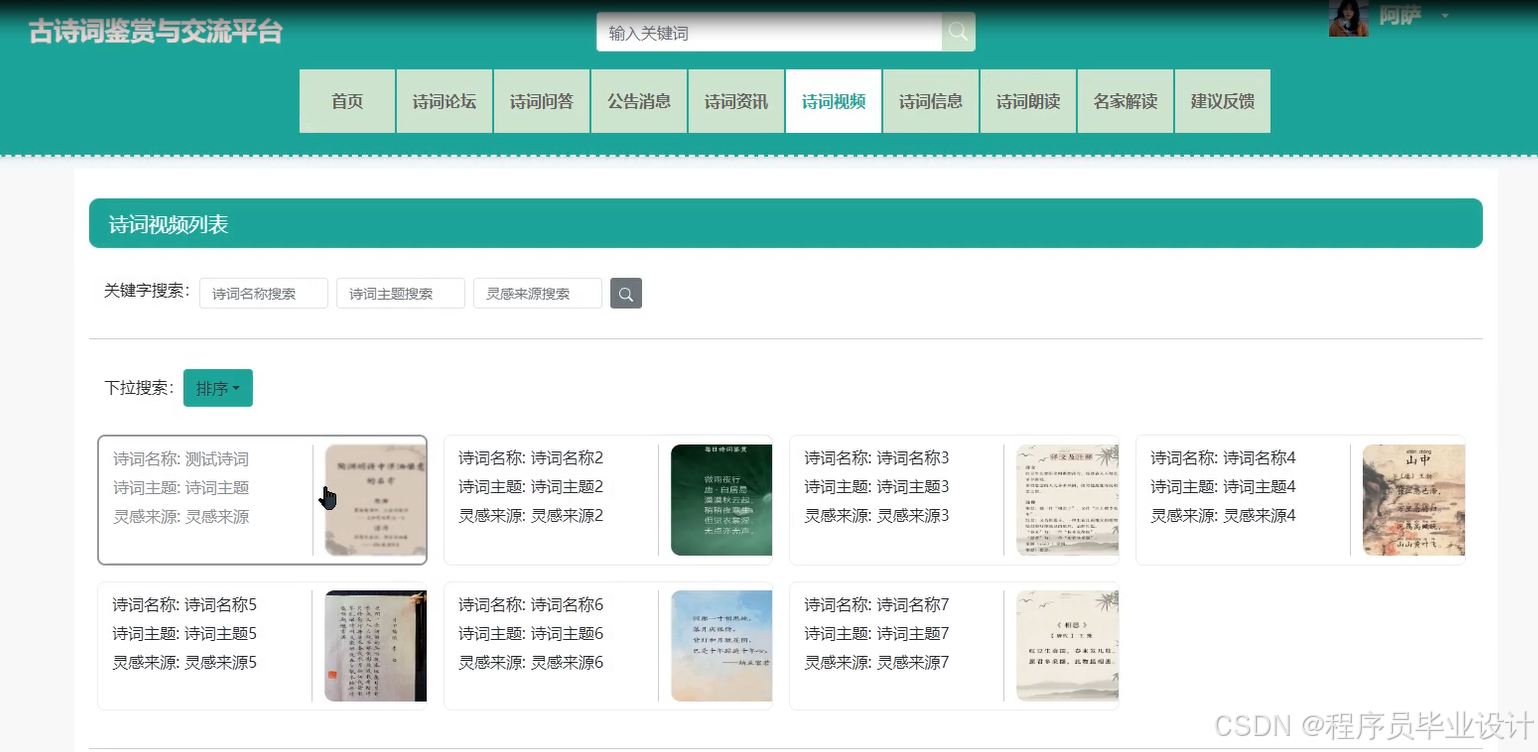Click the user avatar image next to 阿萨

[1349, 17]
